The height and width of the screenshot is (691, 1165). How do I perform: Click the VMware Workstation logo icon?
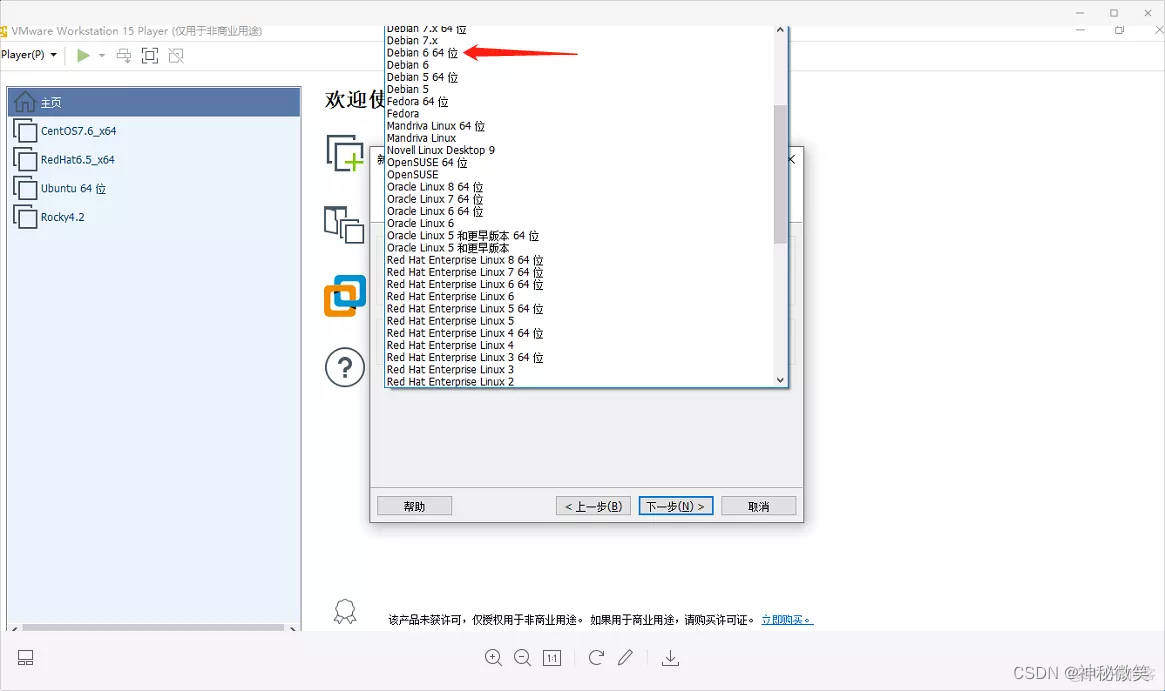pyautogui.click(x=343, y=296)
